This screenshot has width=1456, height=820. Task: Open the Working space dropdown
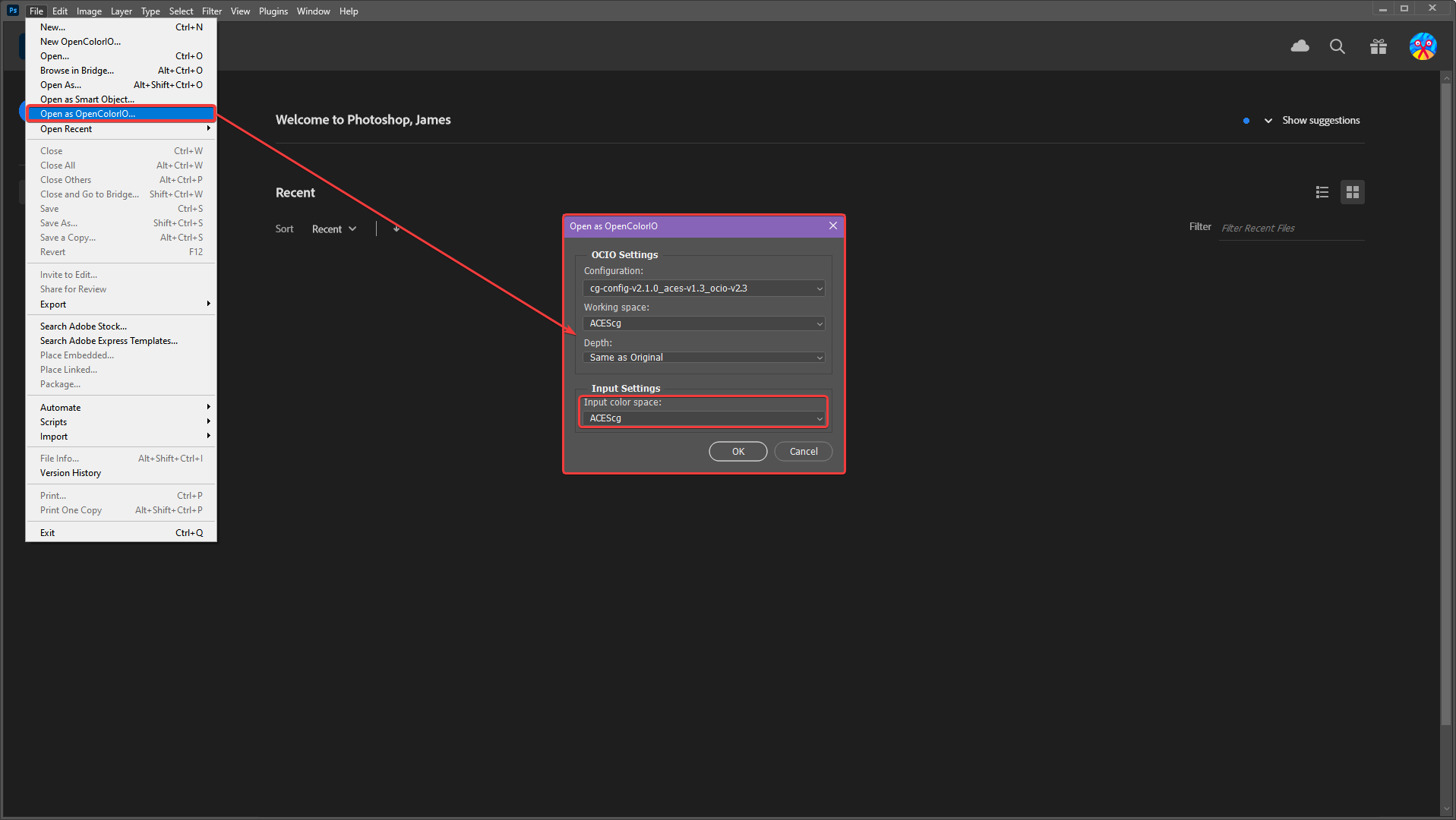pos(703,323)
